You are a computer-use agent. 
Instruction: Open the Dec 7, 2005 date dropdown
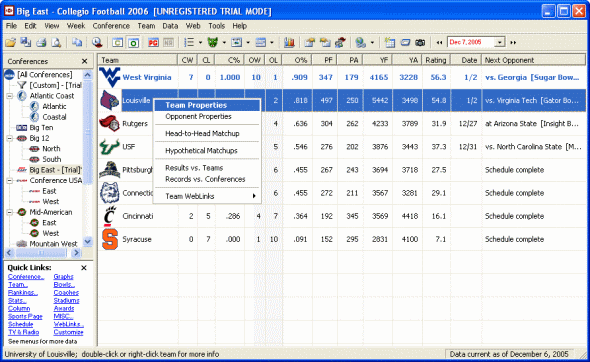tap(500, 42)
